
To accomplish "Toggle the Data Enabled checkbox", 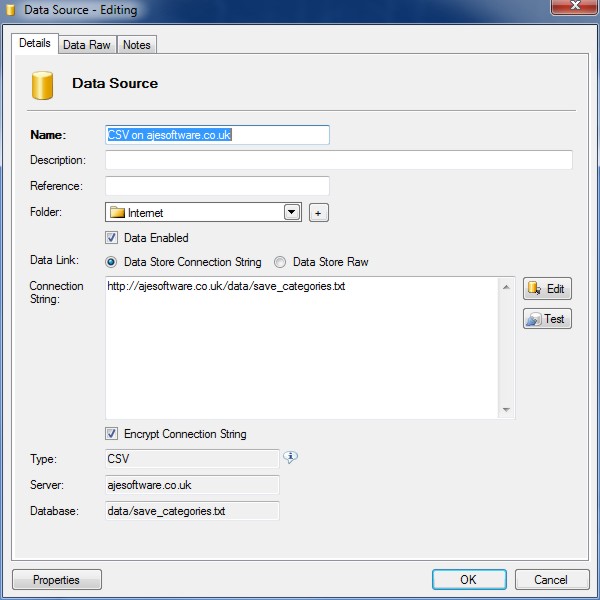I will pos(112,238).
